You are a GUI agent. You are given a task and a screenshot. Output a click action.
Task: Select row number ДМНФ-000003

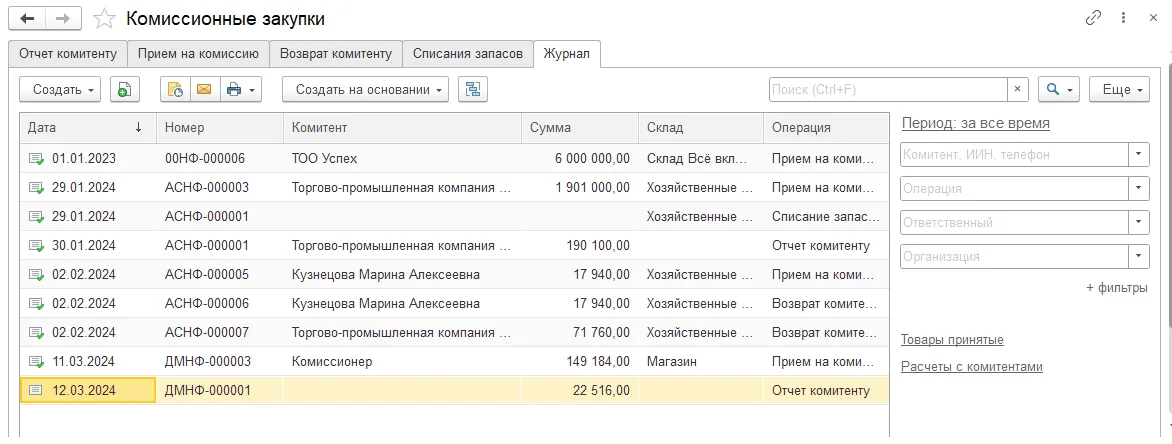coord(208,362)
